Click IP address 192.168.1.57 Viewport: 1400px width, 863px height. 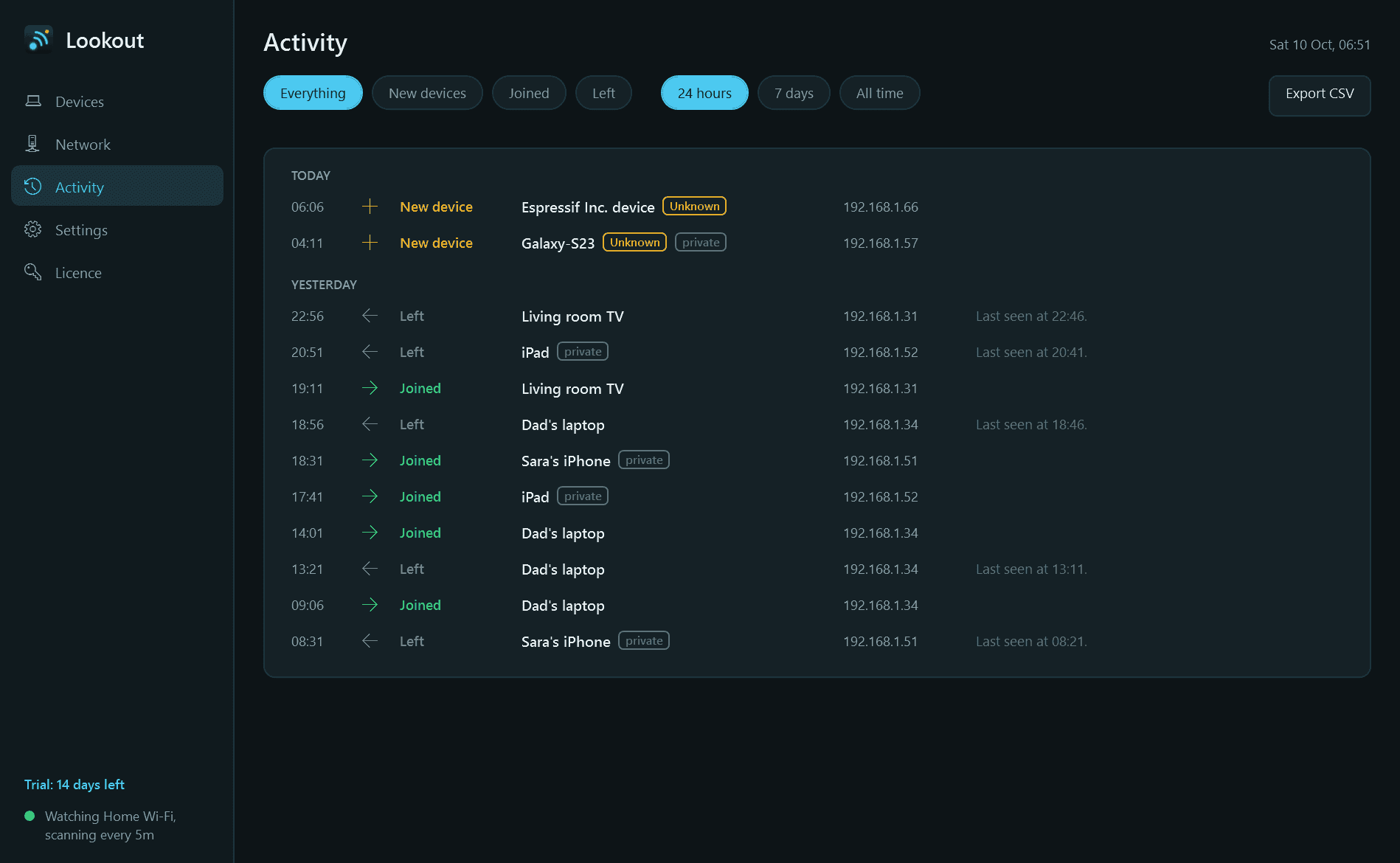coord(881,243)
